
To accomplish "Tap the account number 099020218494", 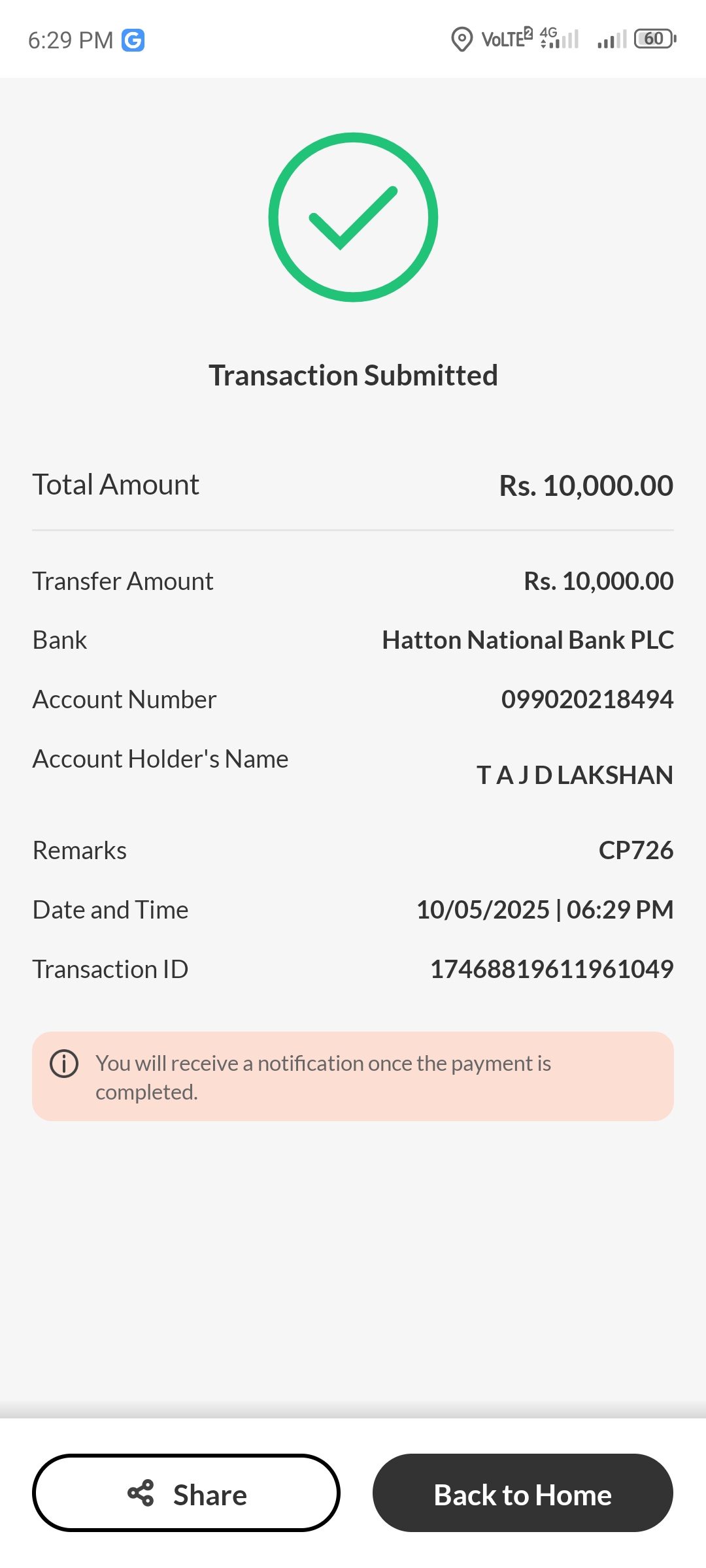I will coord(587,699).
